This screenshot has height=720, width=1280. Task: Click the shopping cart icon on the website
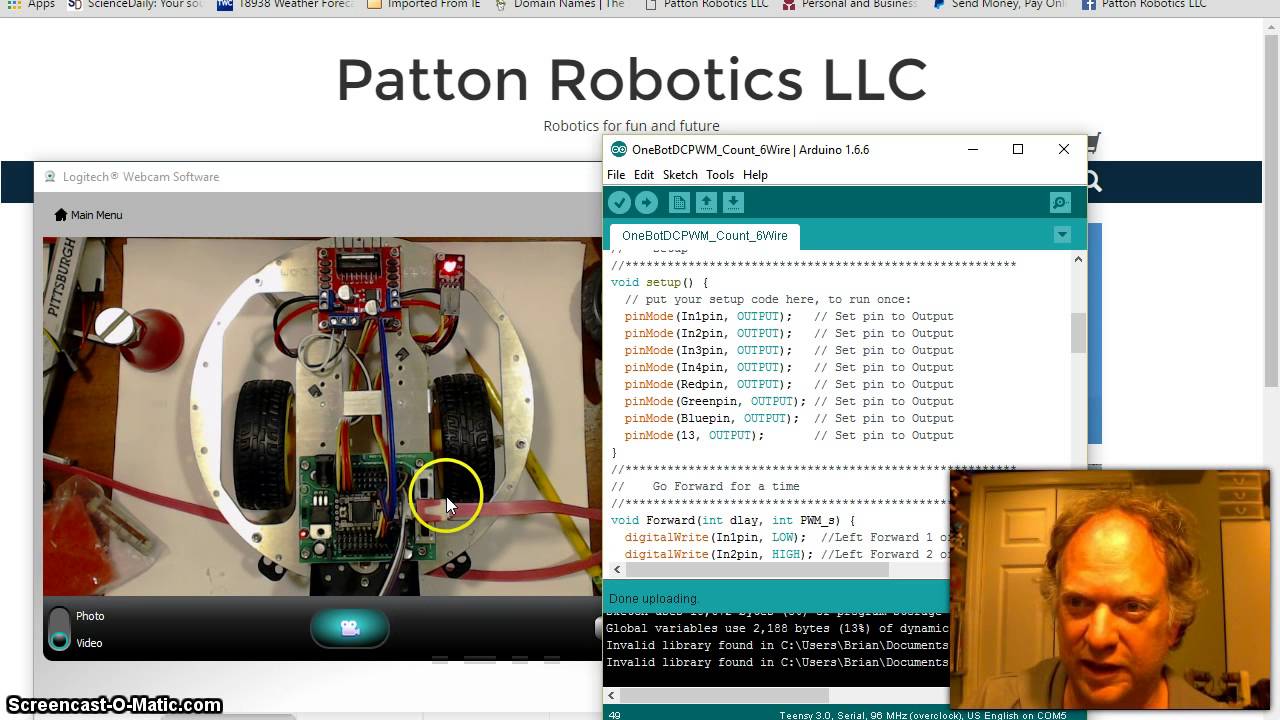click(x=1093, y=143)
